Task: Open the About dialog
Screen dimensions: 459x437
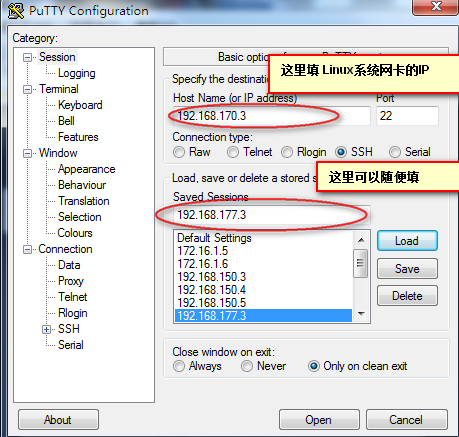Action: [x=58, y=420]
